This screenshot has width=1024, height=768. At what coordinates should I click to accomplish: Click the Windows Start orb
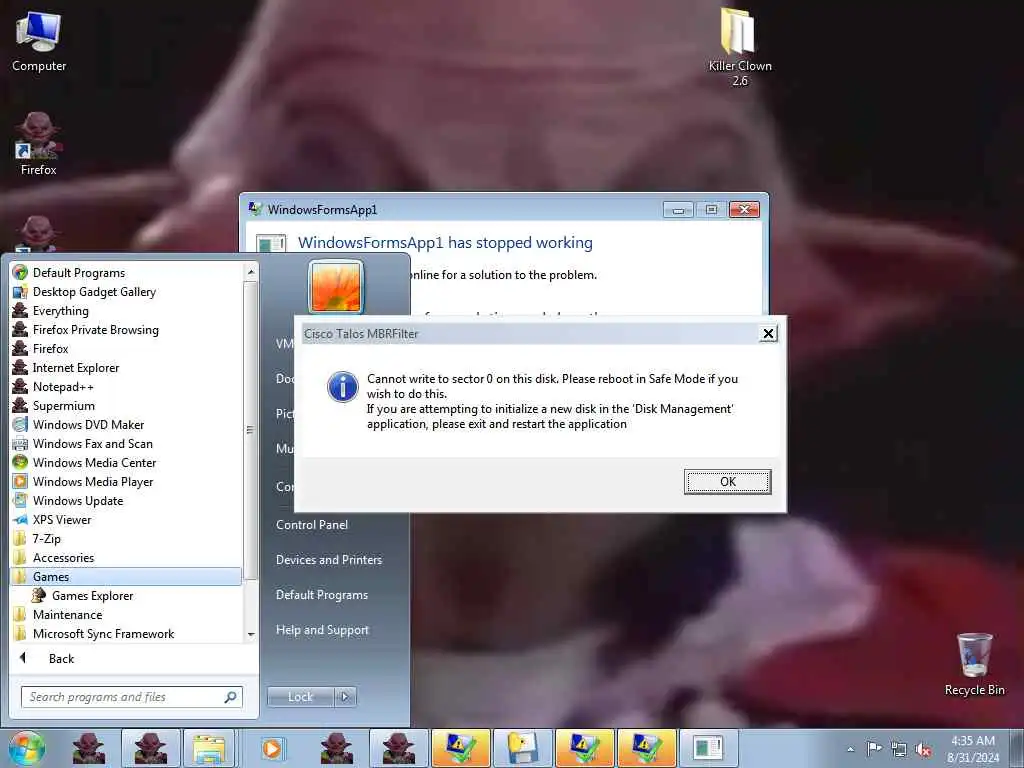pyautogui.click(x=26, y=748)
